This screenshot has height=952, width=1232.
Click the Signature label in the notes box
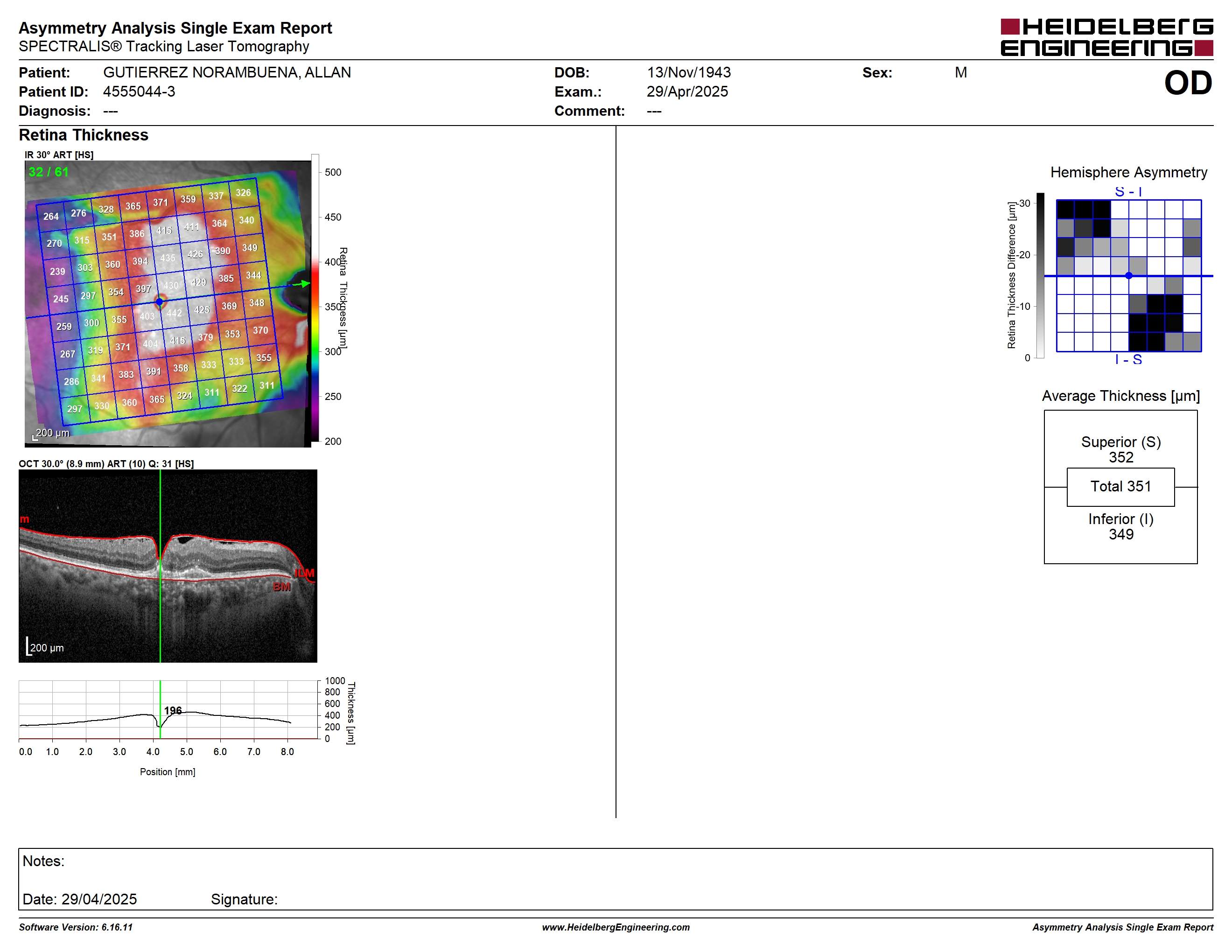[244, 899]
